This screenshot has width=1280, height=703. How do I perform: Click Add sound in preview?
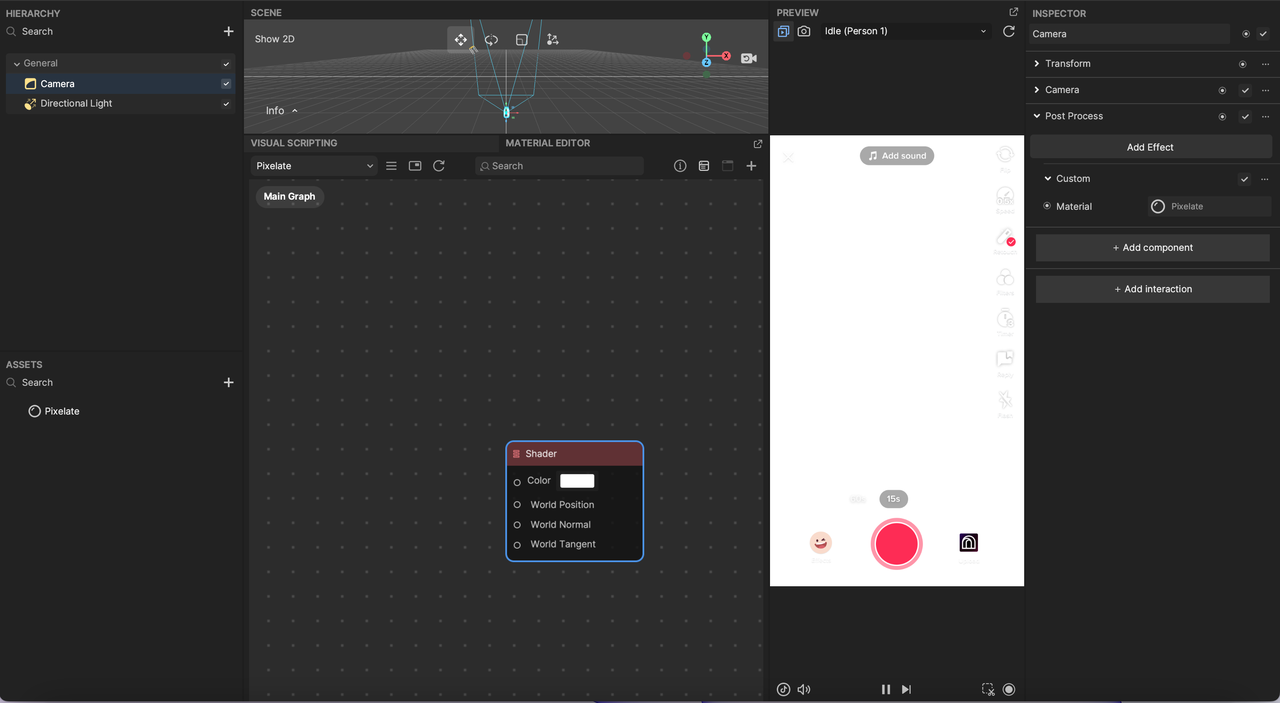point(897,156)
